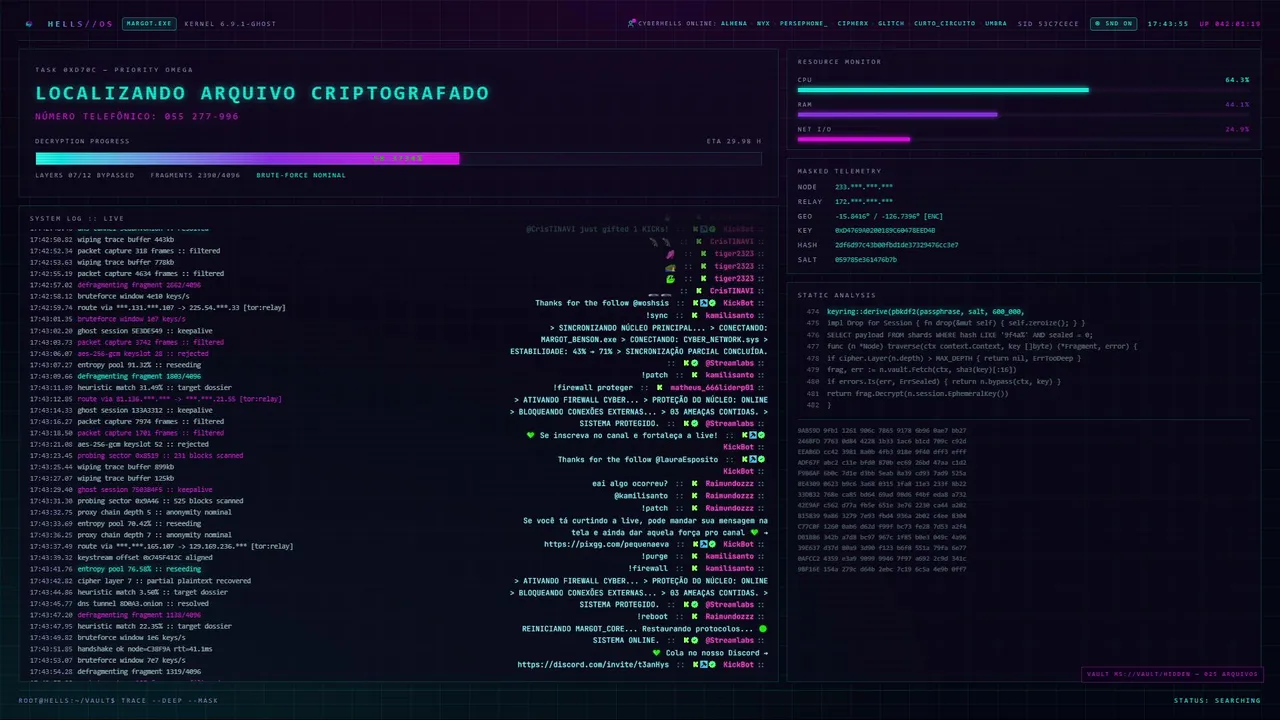Image resolution: width=1280 pixels, height=720 pixels.
Task: Click the 'ETA 29.98 H' label
Action: [733, 141]
